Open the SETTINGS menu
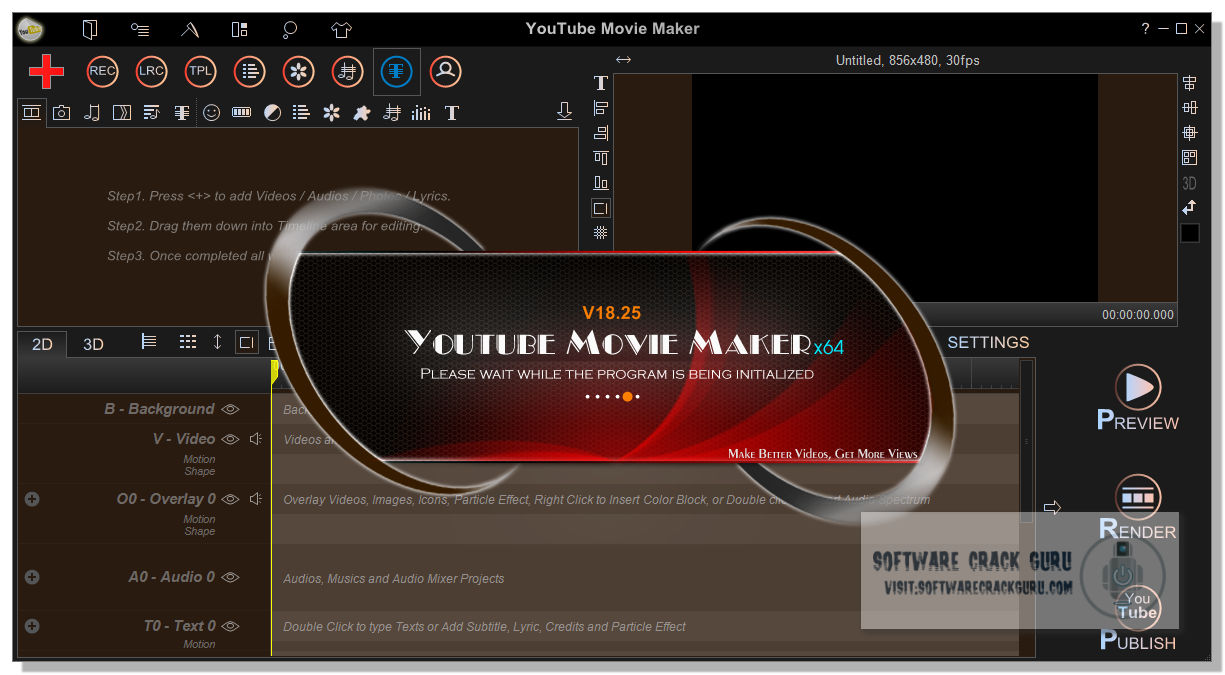Viewport: 1225px width, 675px height. pyautogui.click(x=988, y=342)
